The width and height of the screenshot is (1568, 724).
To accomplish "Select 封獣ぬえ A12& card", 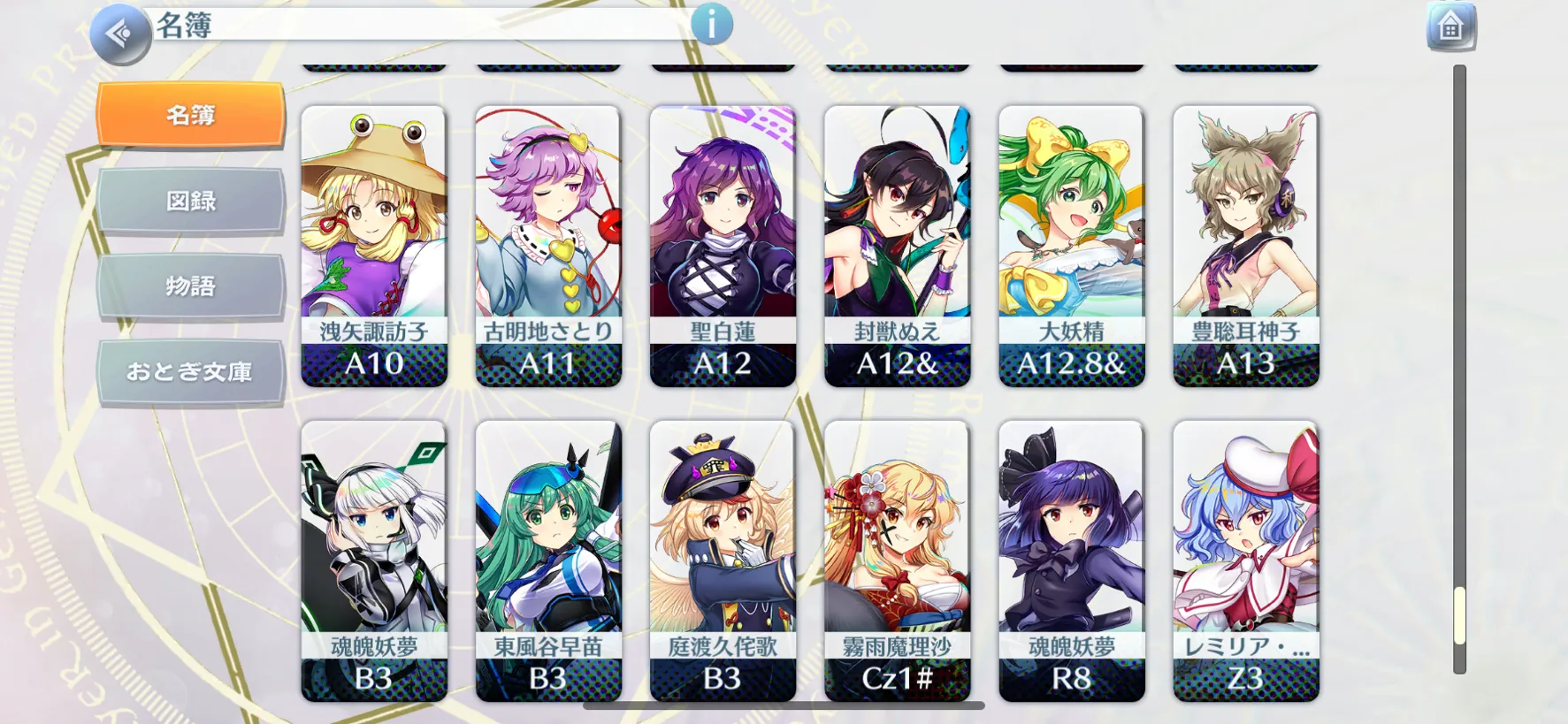I will (897, 247).
